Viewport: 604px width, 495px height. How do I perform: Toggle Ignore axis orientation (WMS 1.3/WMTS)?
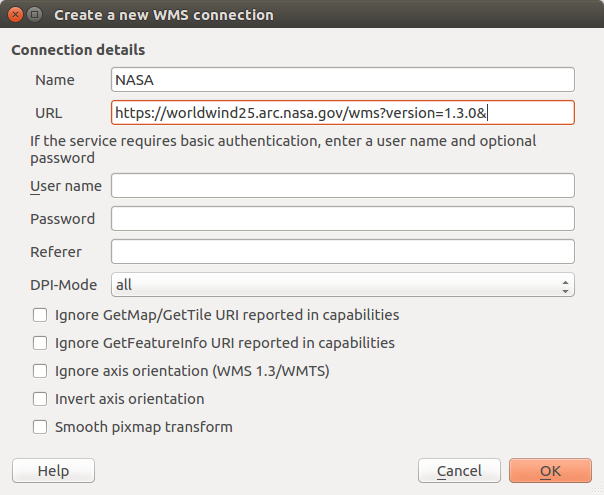tap(40, 371)
